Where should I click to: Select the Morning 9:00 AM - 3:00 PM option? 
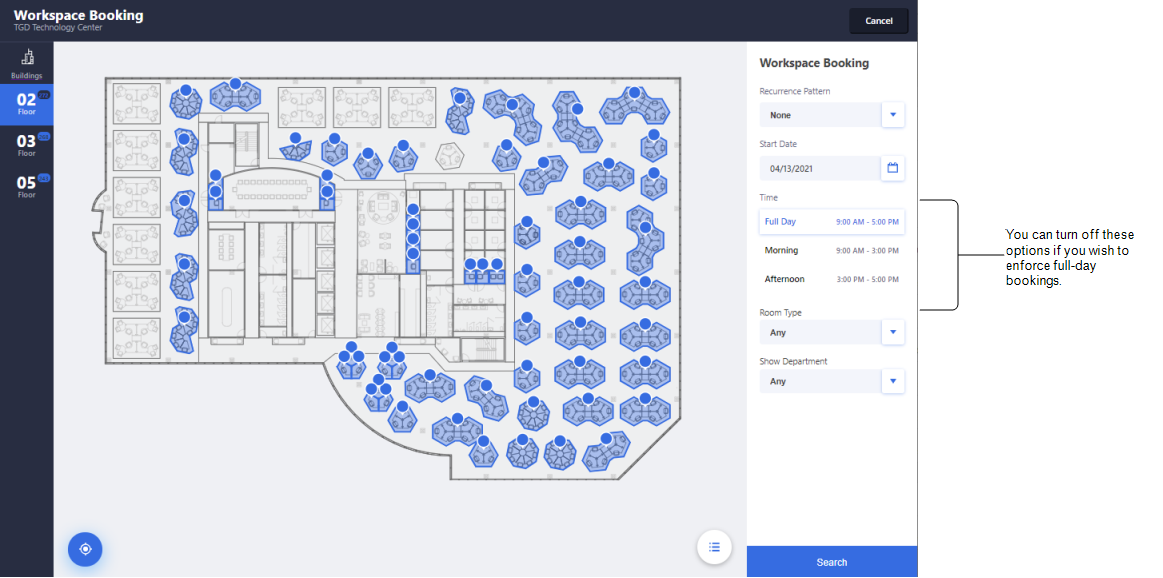click(831, 250)
